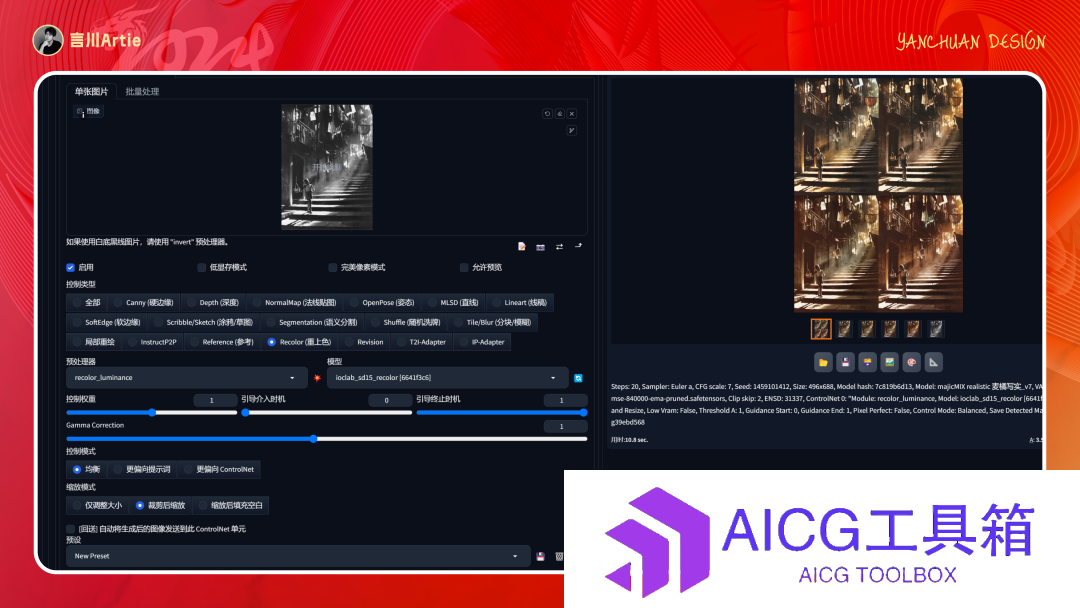Click the red explosion run preprocessor icon

click(317, 378)
